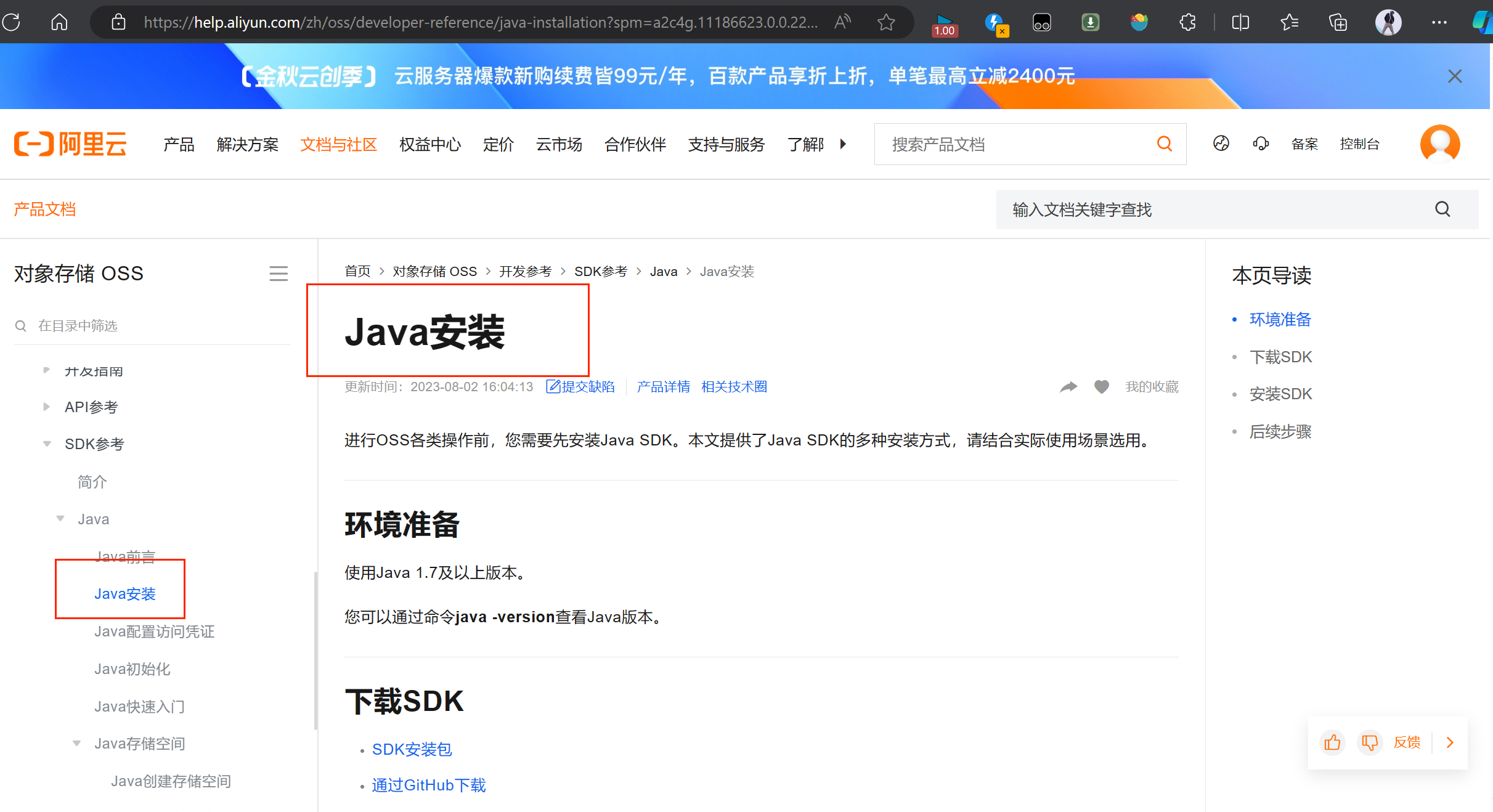Give a thumbs up to the page
Image resolution: width=1493 pixels, height=812 pixels.
click(1333, 742)
